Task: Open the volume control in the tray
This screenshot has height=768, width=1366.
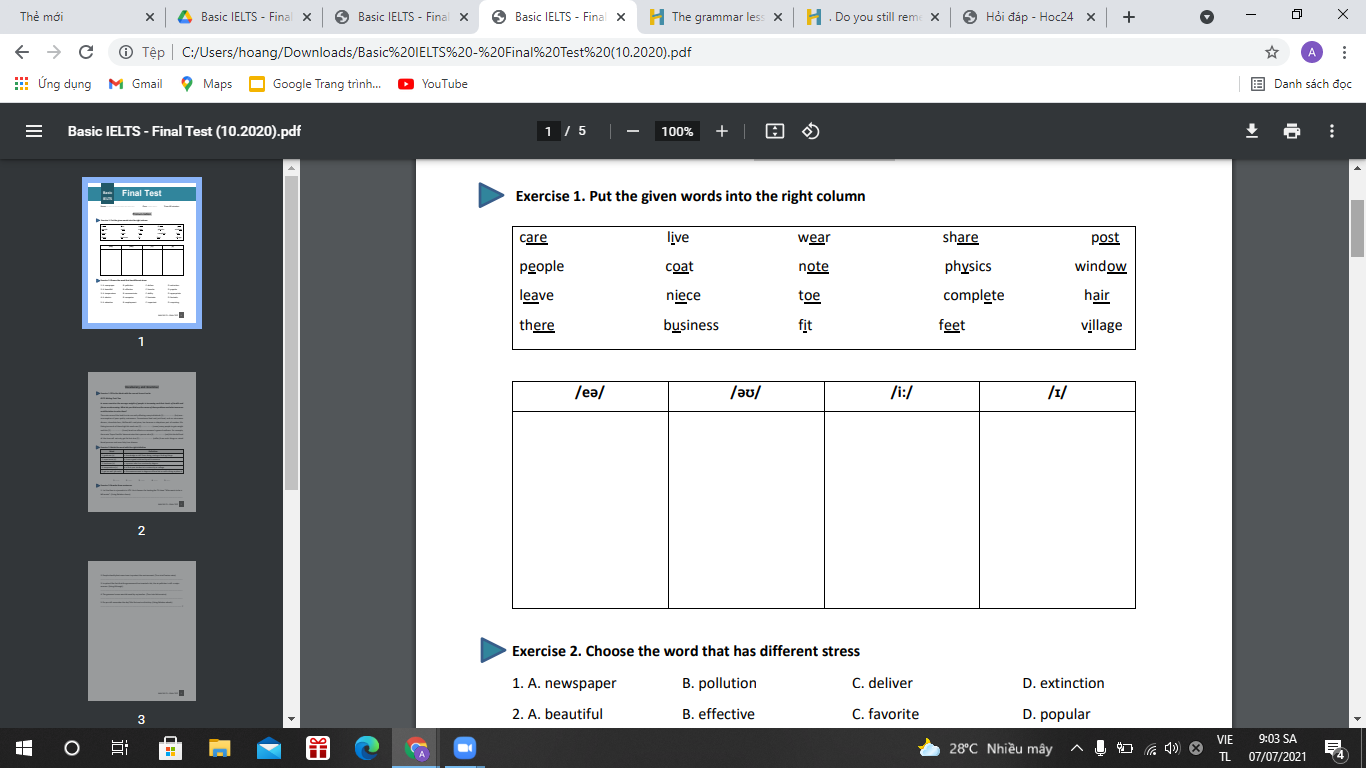Action: pos(1172,748)
